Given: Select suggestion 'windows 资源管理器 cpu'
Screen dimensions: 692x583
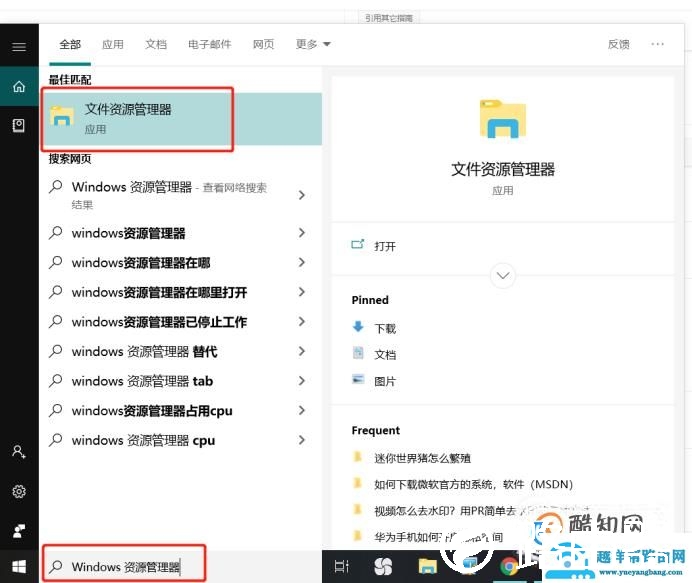Looking at the screenshot, I should coord(143,440).
